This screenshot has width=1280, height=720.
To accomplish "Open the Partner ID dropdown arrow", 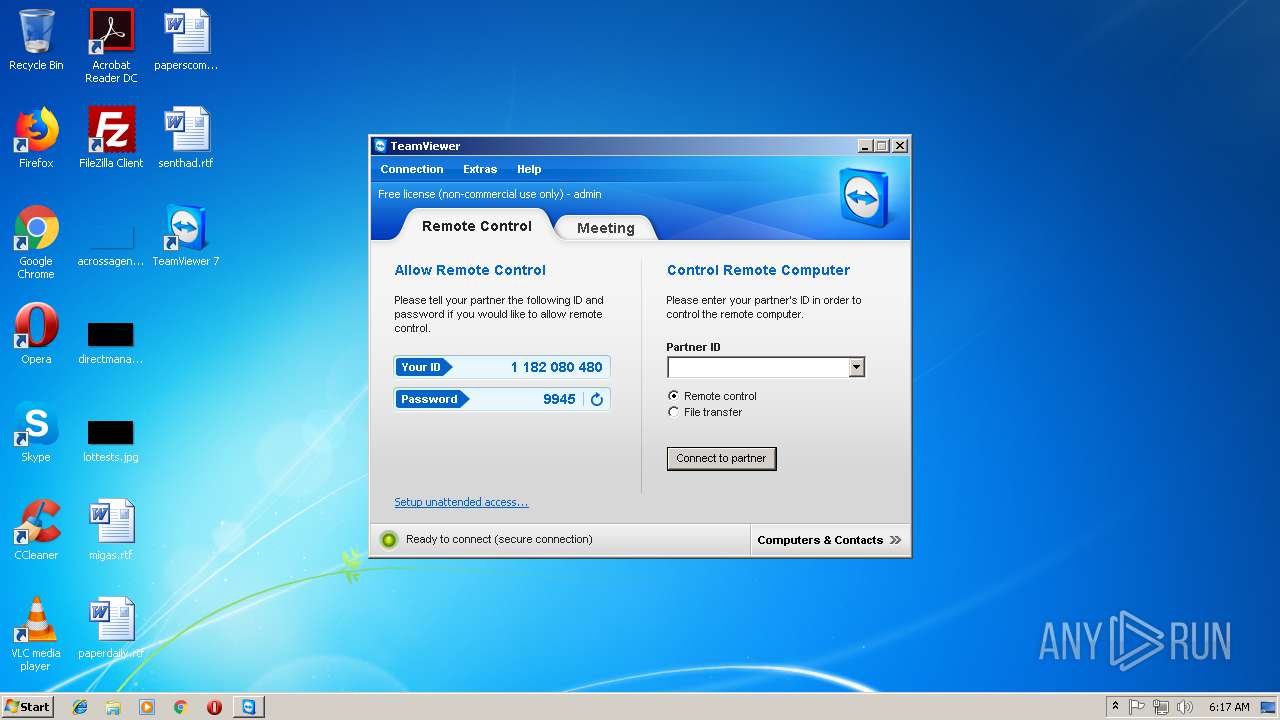I will click(x=856, y=367).
